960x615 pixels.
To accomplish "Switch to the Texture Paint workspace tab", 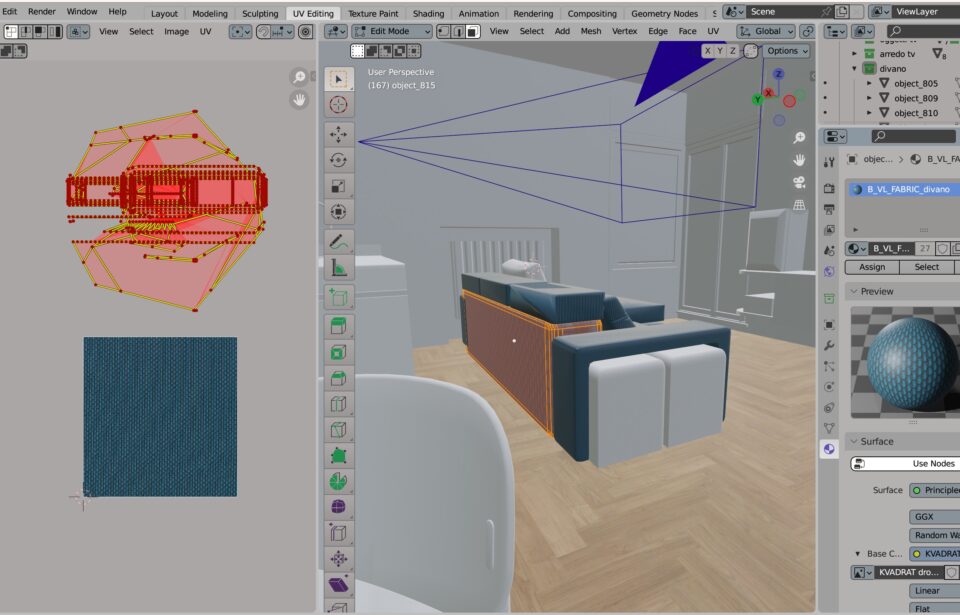I will pyautogui.click(x=373, y=13).
